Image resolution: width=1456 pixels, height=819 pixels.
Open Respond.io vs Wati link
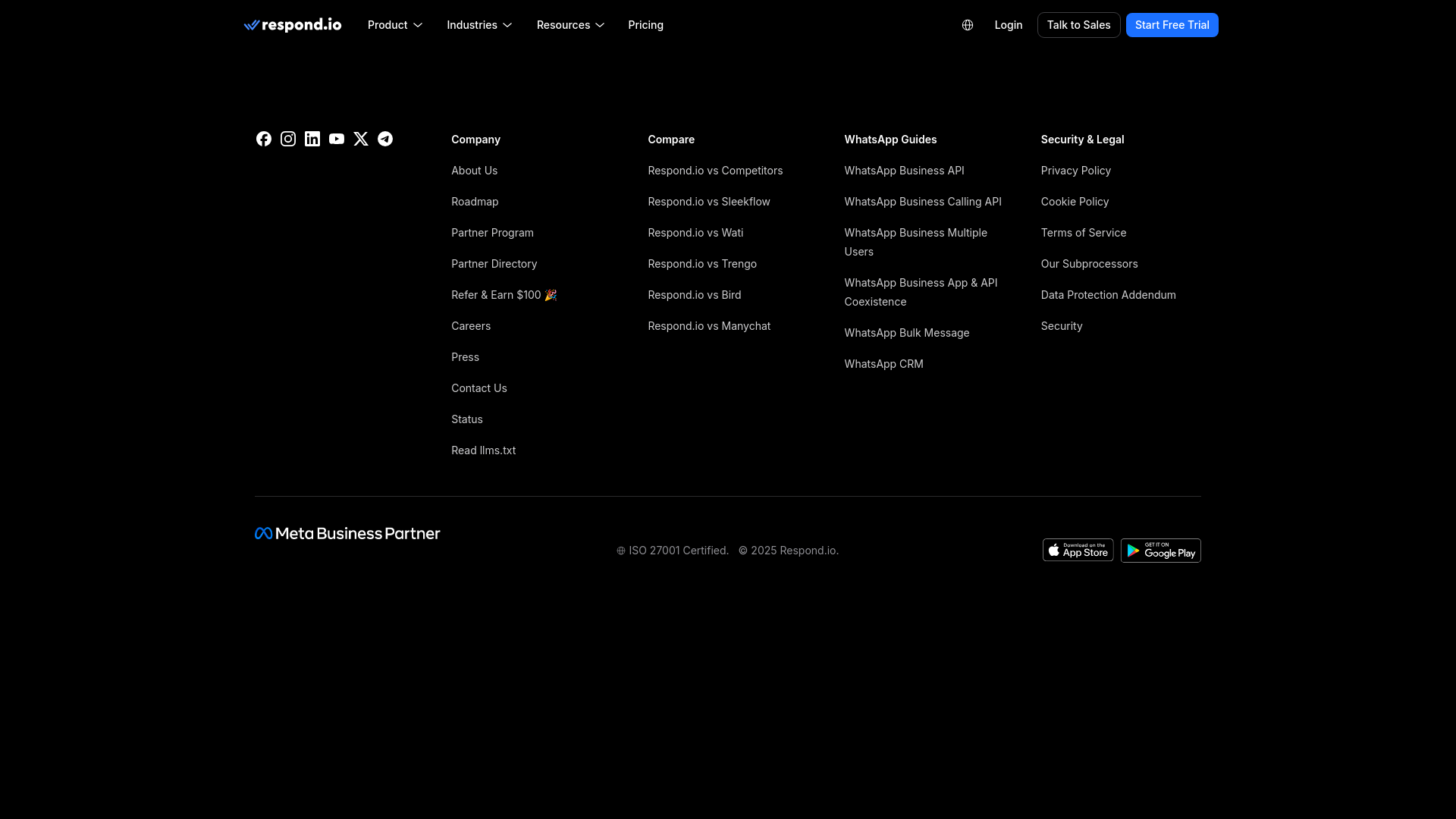click(695, 233)
